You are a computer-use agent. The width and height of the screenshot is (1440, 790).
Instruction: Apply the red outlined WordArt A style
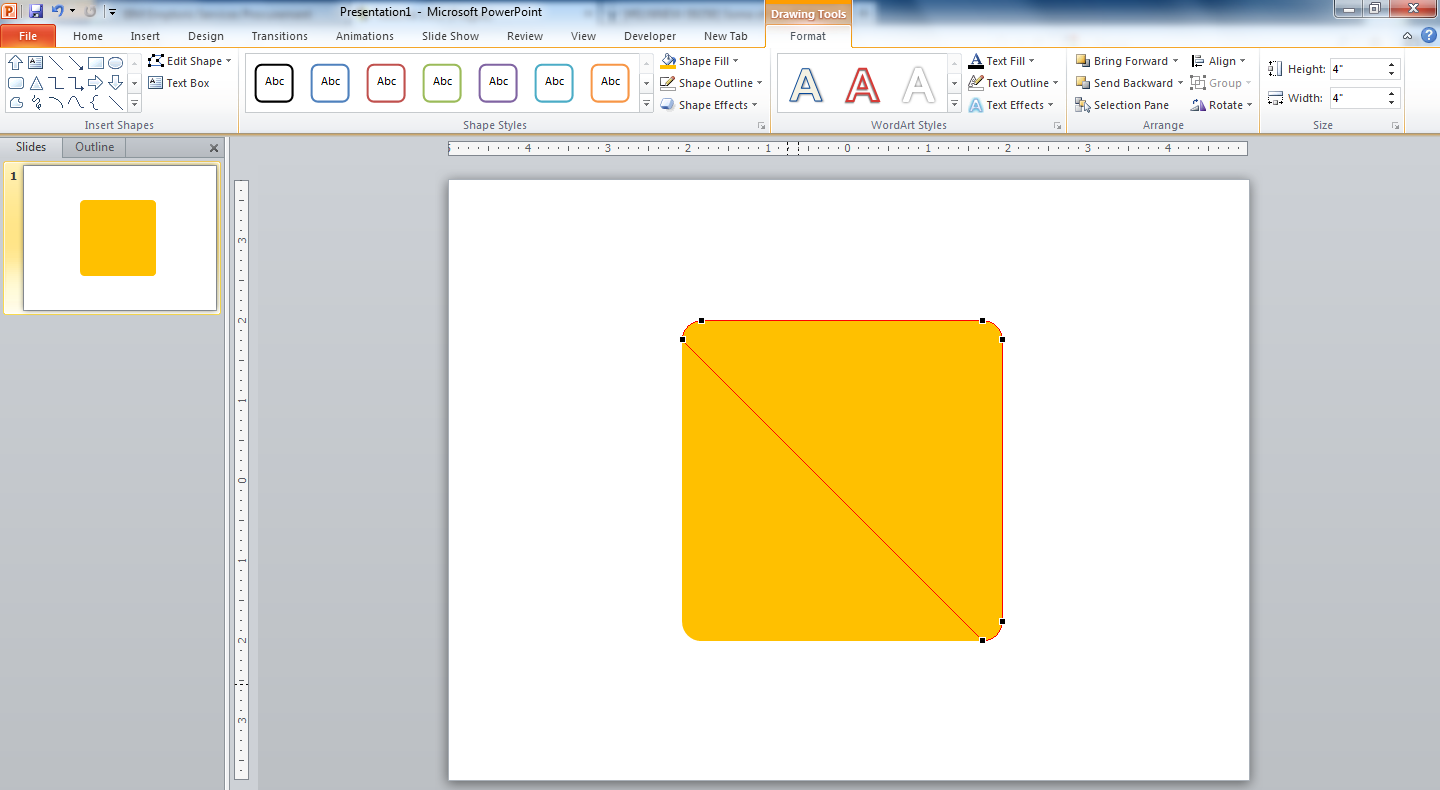pos(862,84)
